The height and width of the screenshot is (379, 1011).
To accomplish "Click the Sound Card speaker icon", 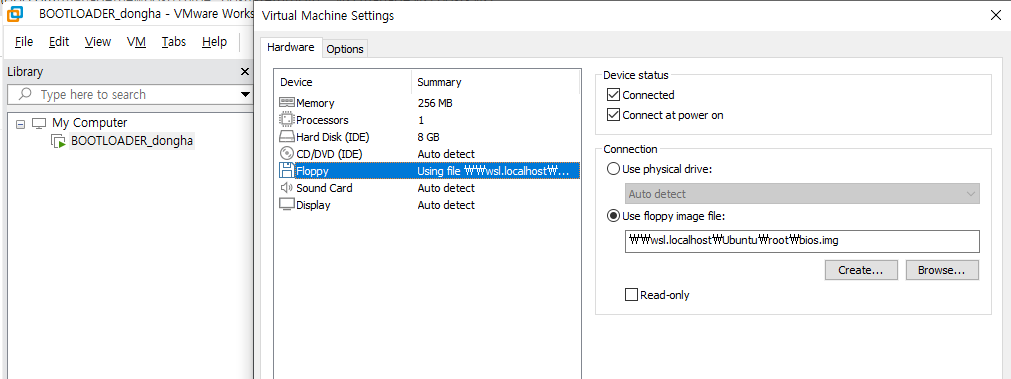I will click(x=287, y=188).
